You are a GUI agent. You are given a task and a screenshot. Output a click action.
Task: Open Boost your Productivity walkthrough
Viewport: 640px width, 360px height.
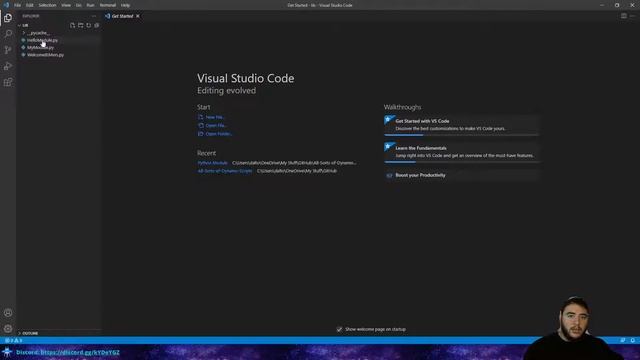click(462, 175)
